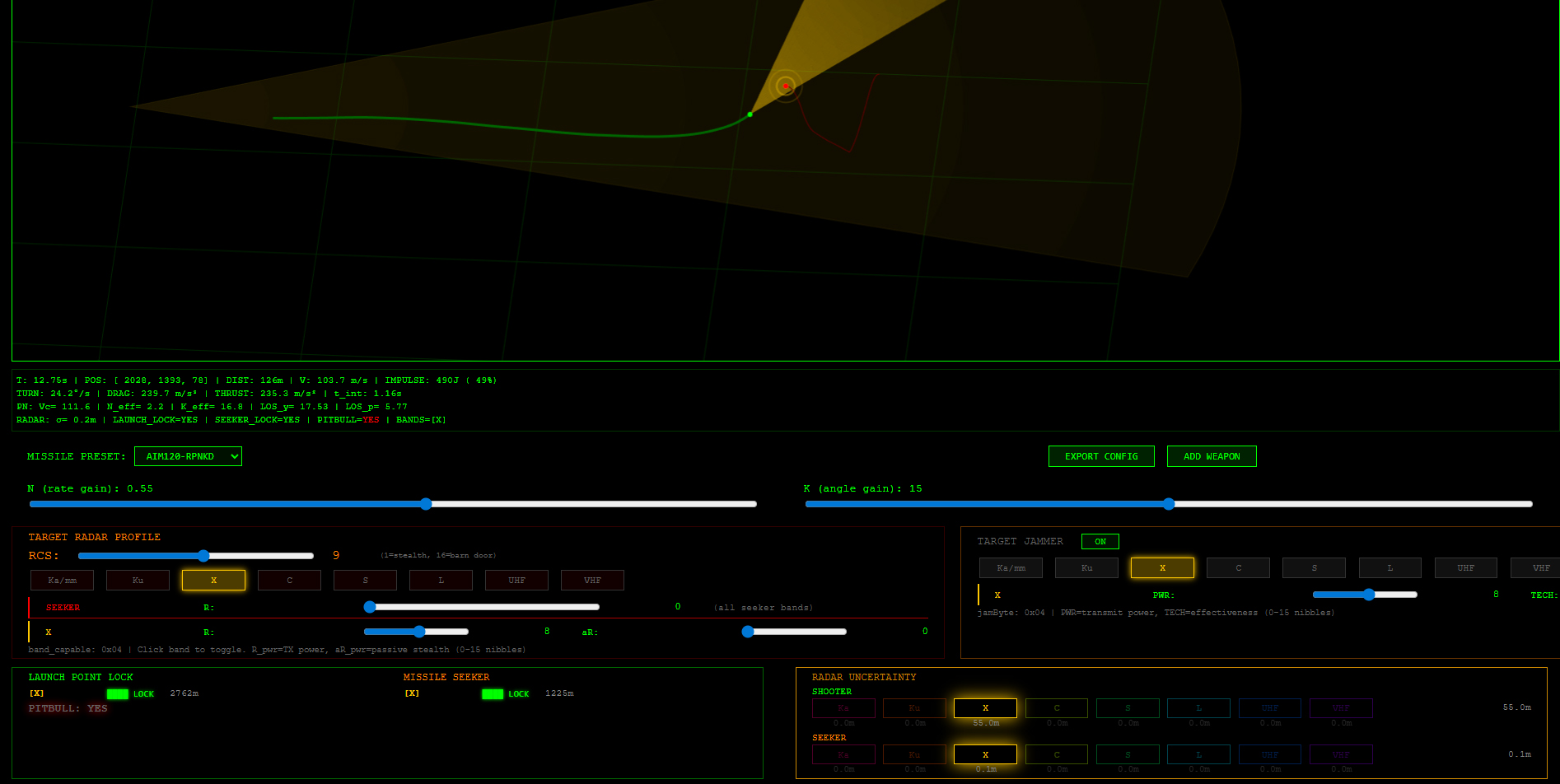Screen dimensions: 1560x784
Task: Enable Ku band in Target Jammer
Action: point(1086,568)
